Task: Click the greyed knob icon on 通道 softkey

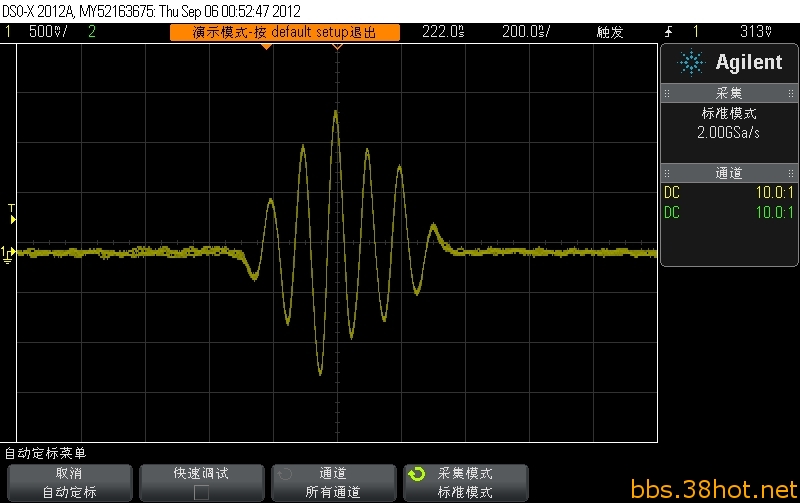Action: pos(284,474)
